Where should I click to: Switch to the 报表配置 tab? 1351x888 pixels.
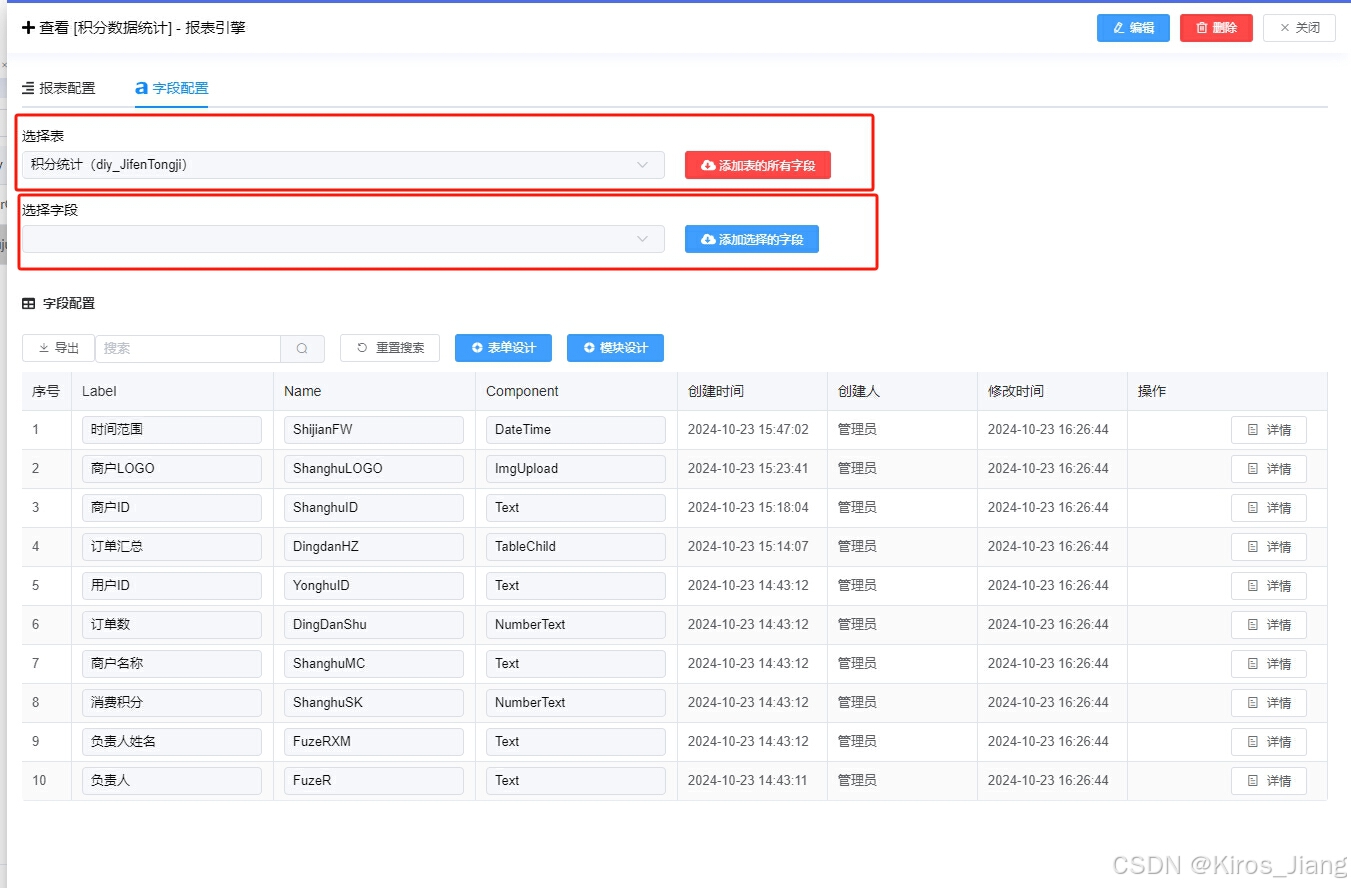(59, 88)
